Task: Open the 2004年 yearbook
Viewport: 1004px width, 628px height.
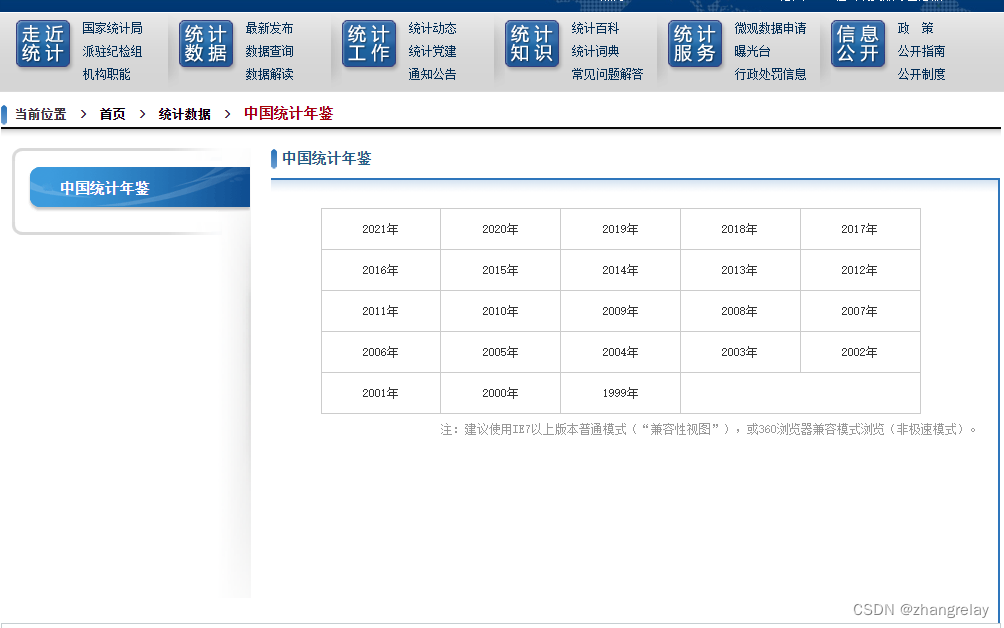Action: tap(620, 351)
